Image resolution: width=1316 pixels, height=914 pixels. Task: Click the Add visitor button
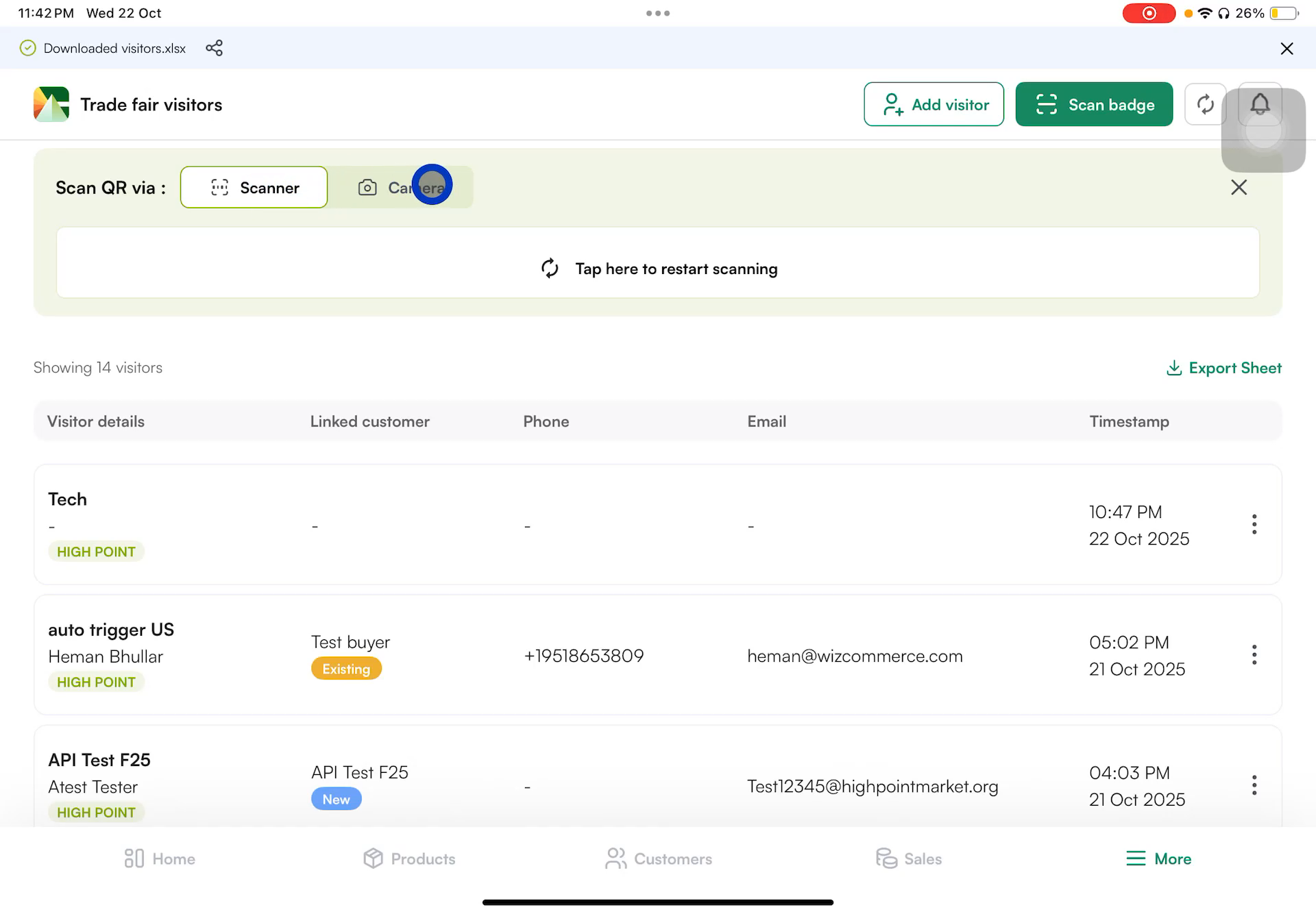click(x=934, y=104)
